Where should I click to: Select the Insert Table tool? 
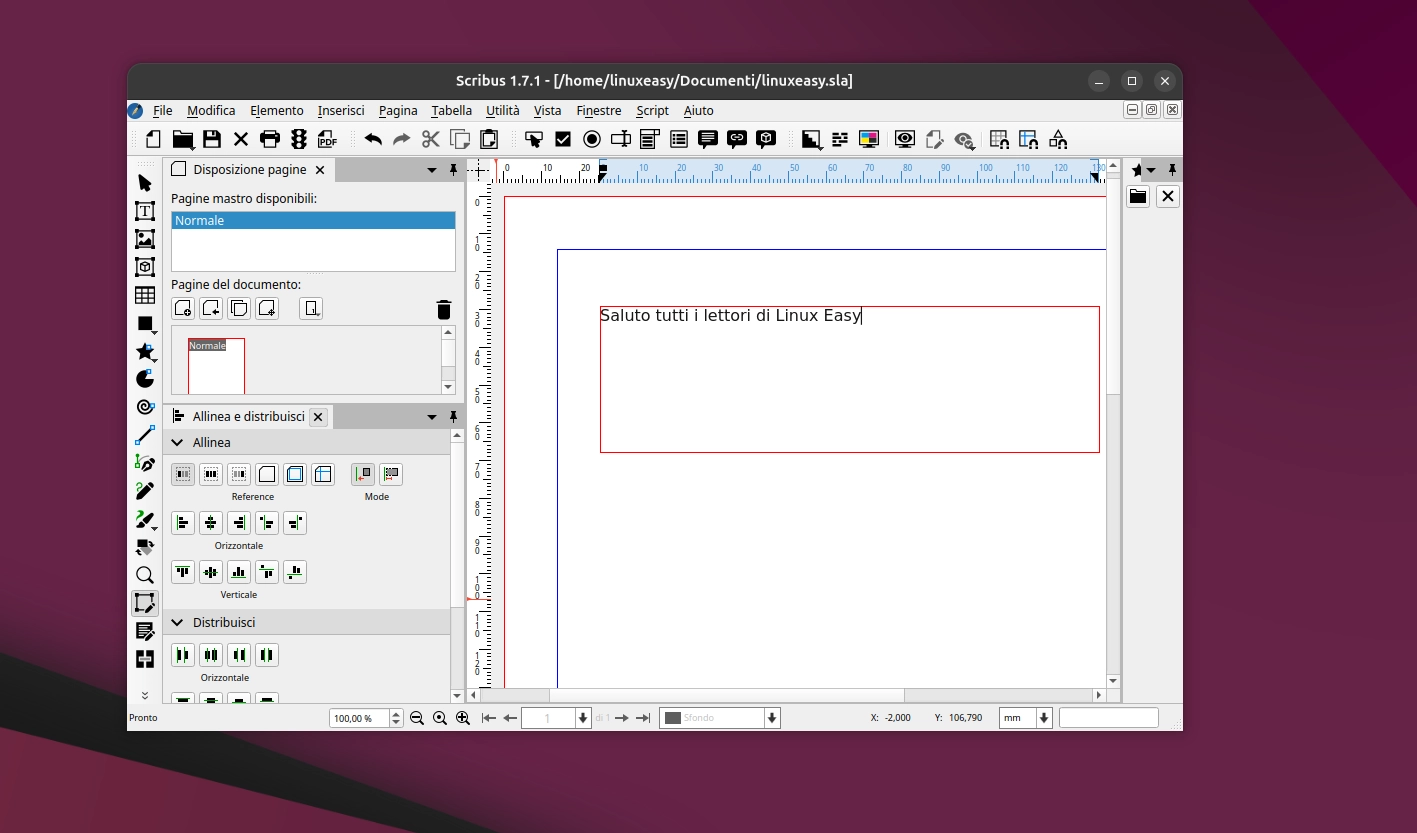click(144, 295)
